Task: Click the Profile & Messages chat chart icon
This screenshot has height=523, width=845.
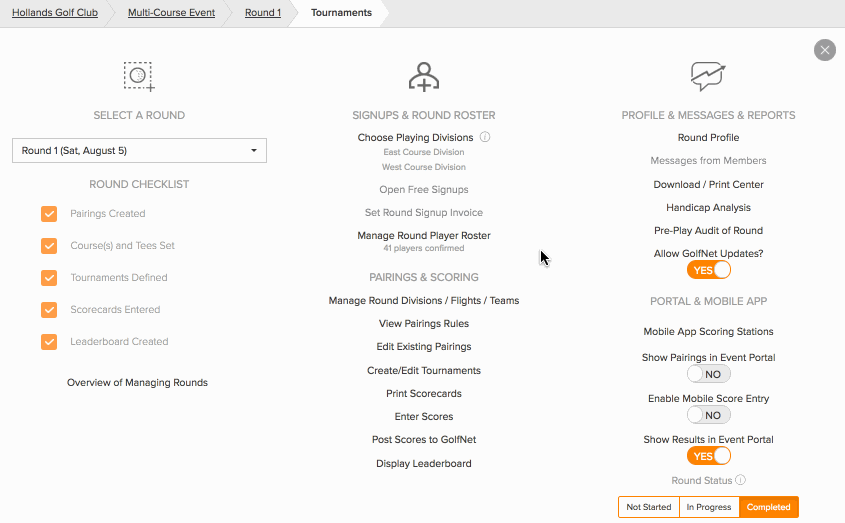Action: (x=708, y=77)
